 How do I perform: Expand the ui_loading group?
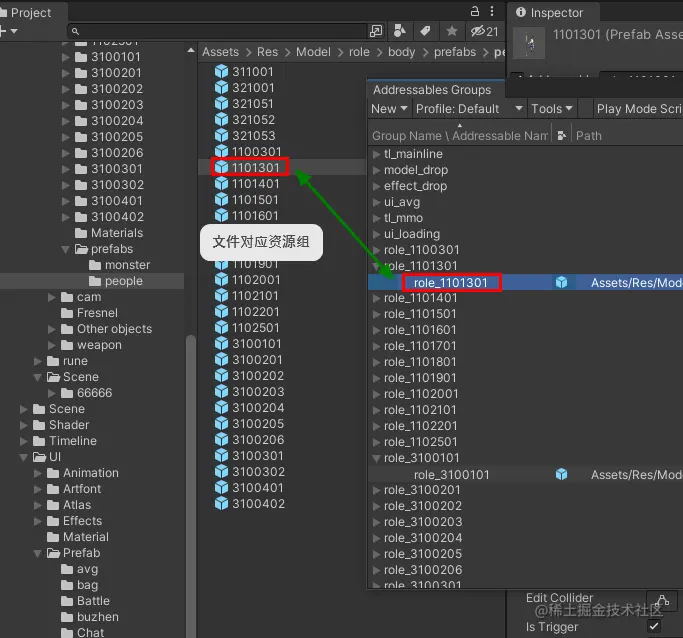point(376,234)
